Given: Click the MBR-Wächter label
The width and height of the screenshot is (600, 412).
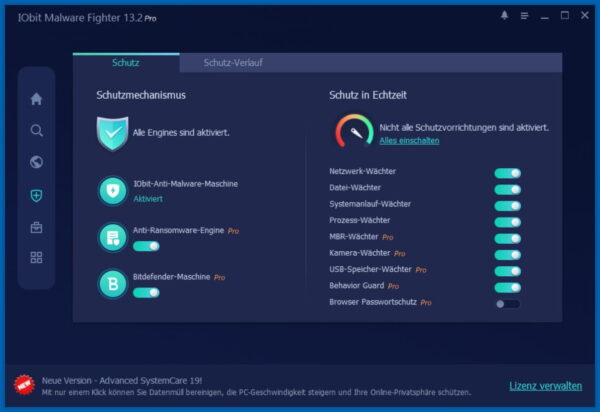Looking at the screenshot, I should click(x=354, y=237).
